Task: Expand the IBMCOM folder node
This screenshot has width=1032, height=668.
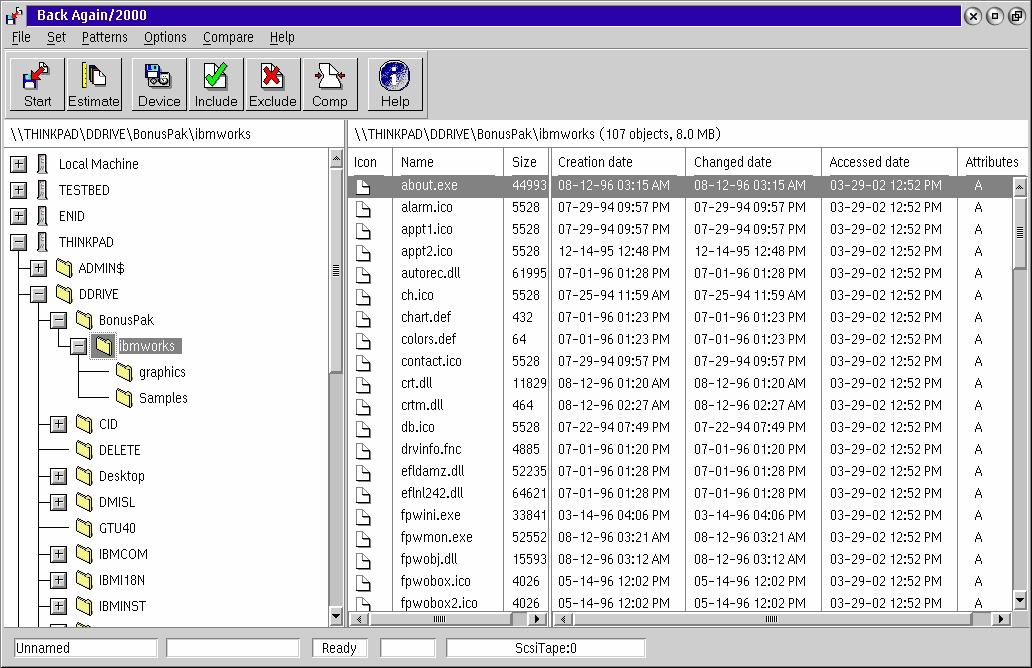Action: click(59, 554)
